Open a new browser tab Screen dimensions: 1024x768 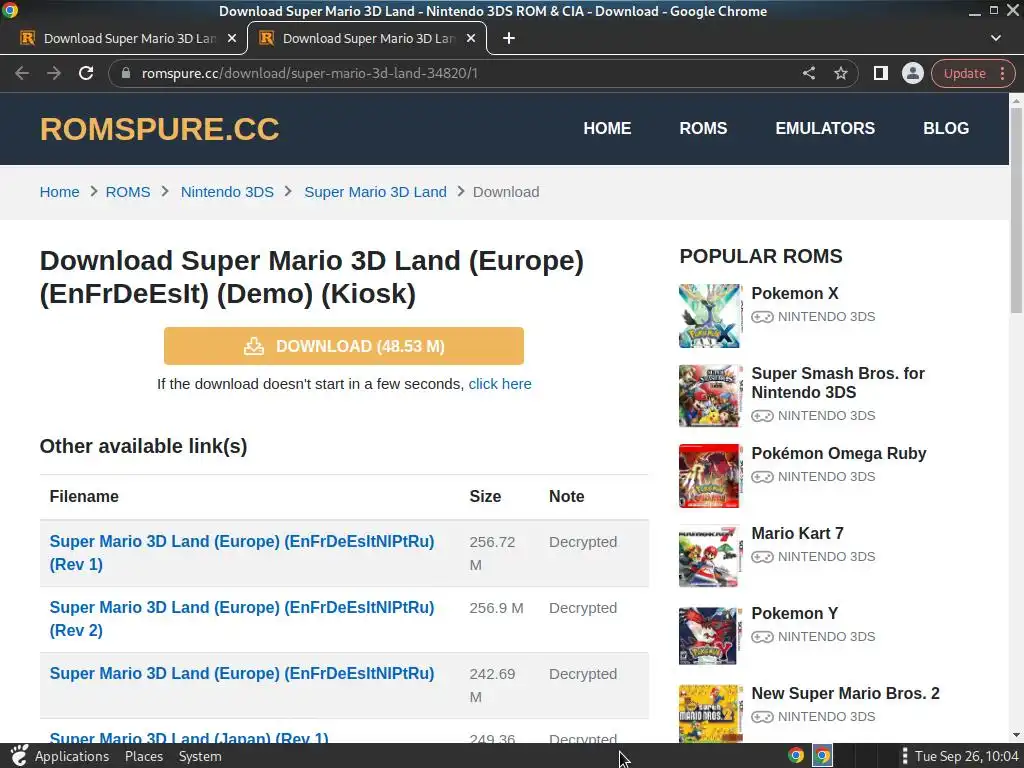(509, 39)
